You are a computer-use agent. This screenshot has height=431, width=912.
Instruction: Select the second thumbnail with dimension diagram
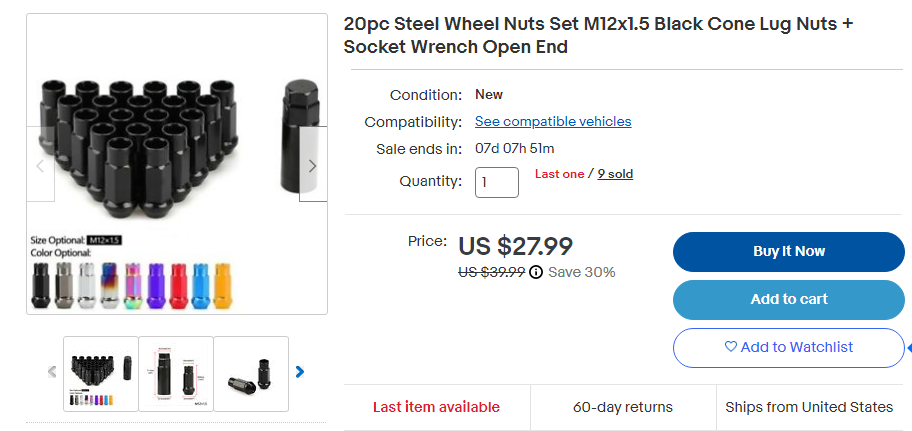[176, 373]
